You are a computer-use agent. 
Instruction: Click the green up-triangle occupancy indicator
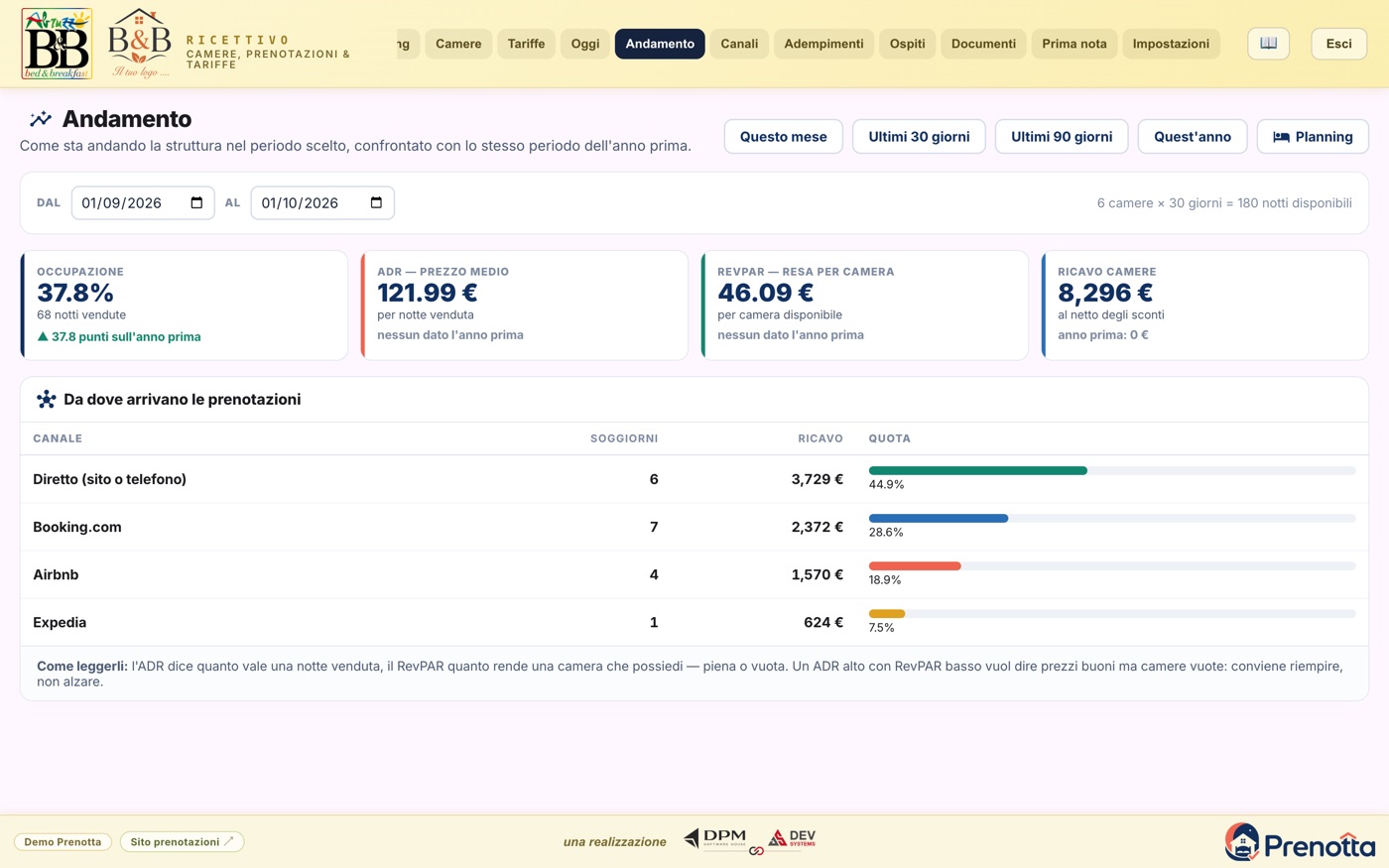point(43,336)
